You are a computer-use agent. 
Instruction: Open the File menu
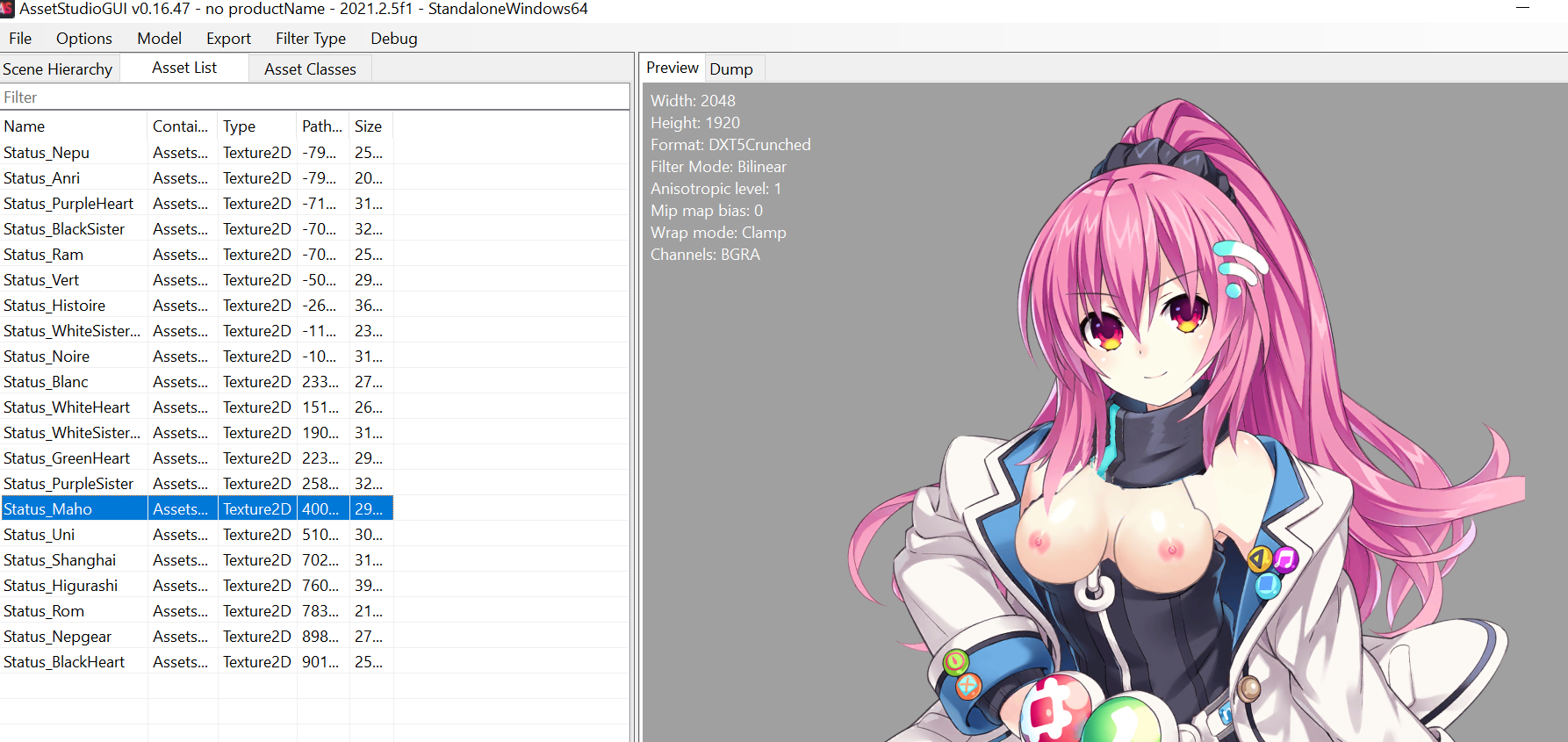pos(20,39)
